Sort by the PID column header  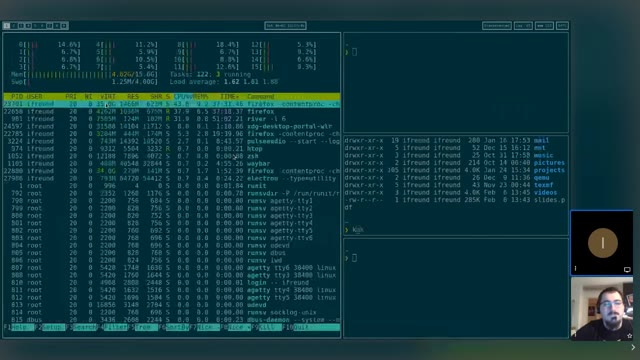point(17,97)
